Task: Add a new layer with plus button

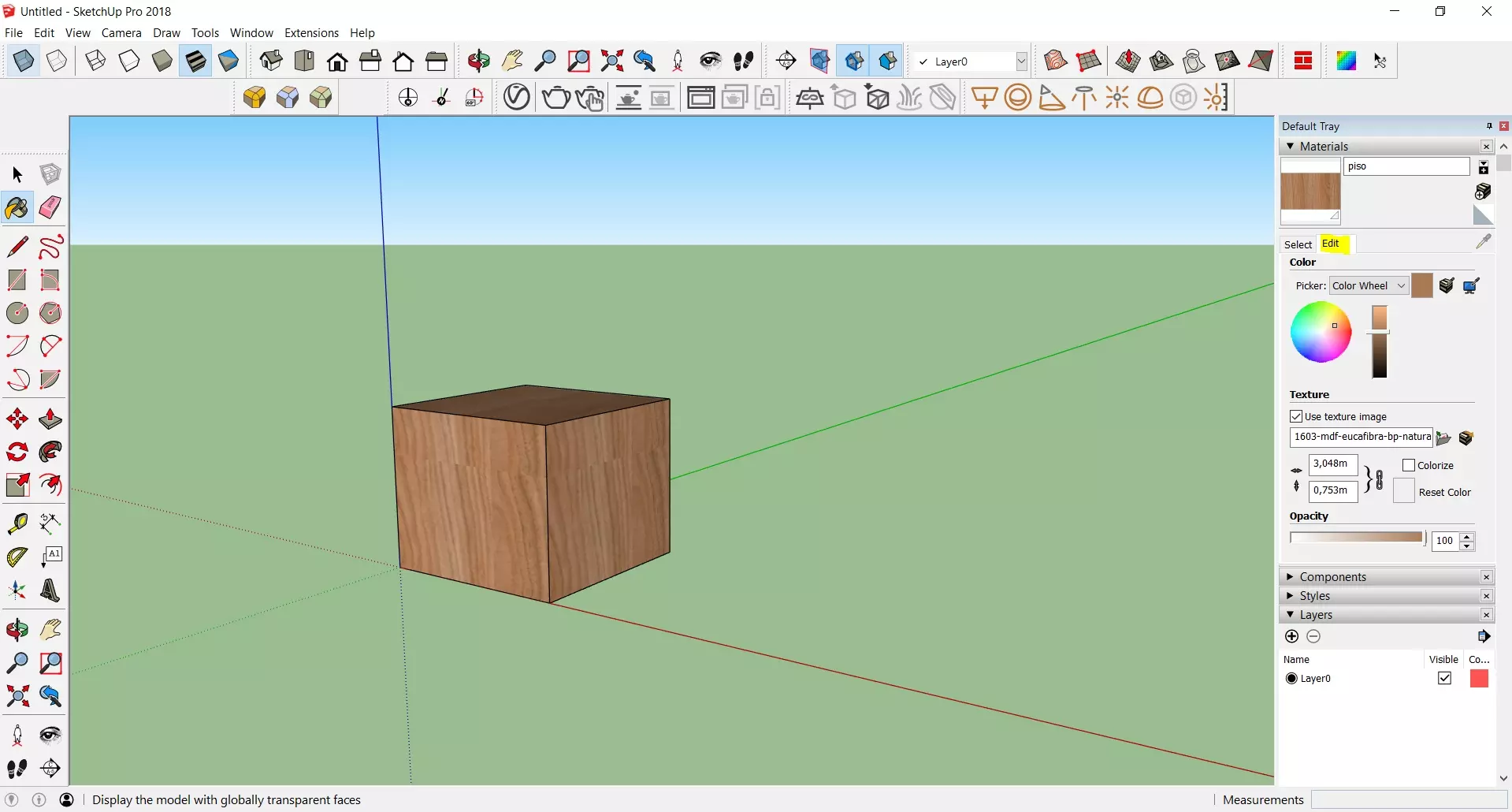Action: [1291, 636]
